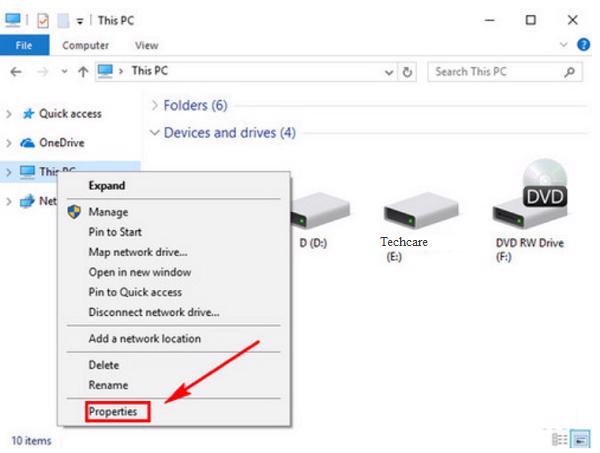
Task: Collapse the Devices and drives group
Action: pyautogui.click(x=154, y=133)
